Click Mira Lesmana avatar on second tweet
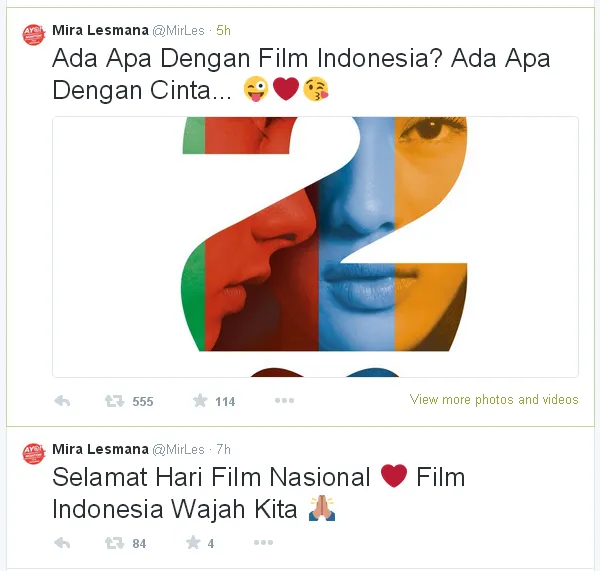The width and height of the screenshot is (600, 571). coord(33,454)
